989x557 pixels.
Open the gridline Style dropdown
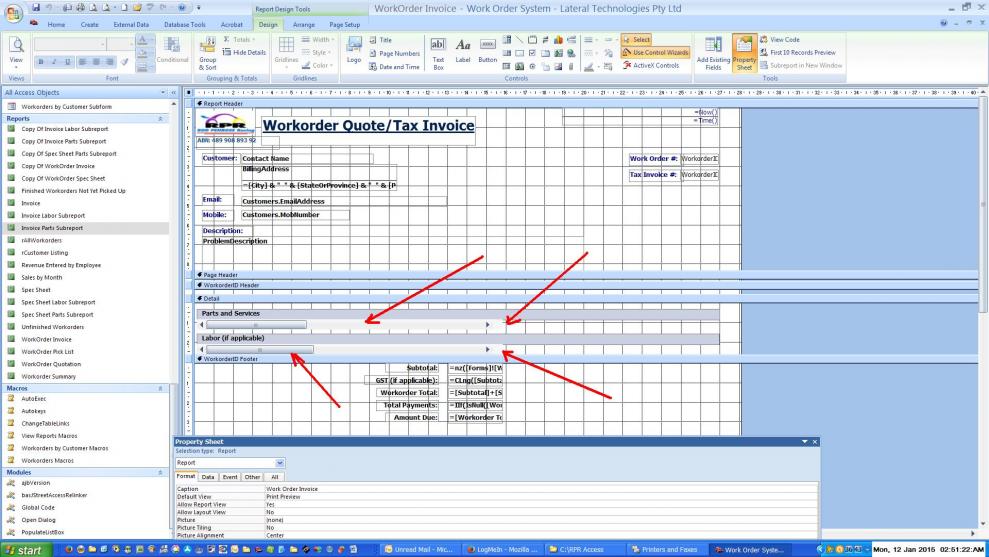317,52
